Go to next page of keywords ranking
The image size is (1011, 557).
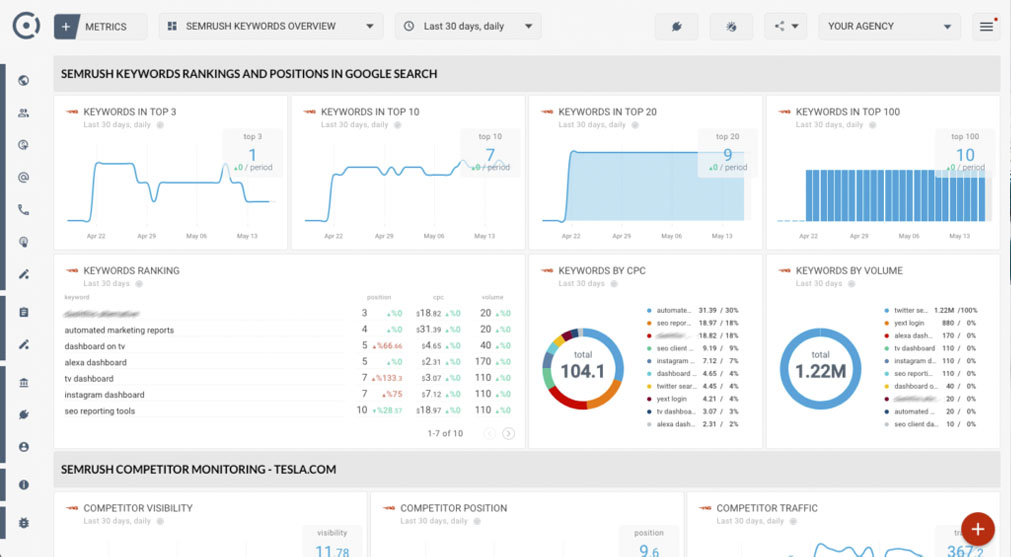pos(509,433)
